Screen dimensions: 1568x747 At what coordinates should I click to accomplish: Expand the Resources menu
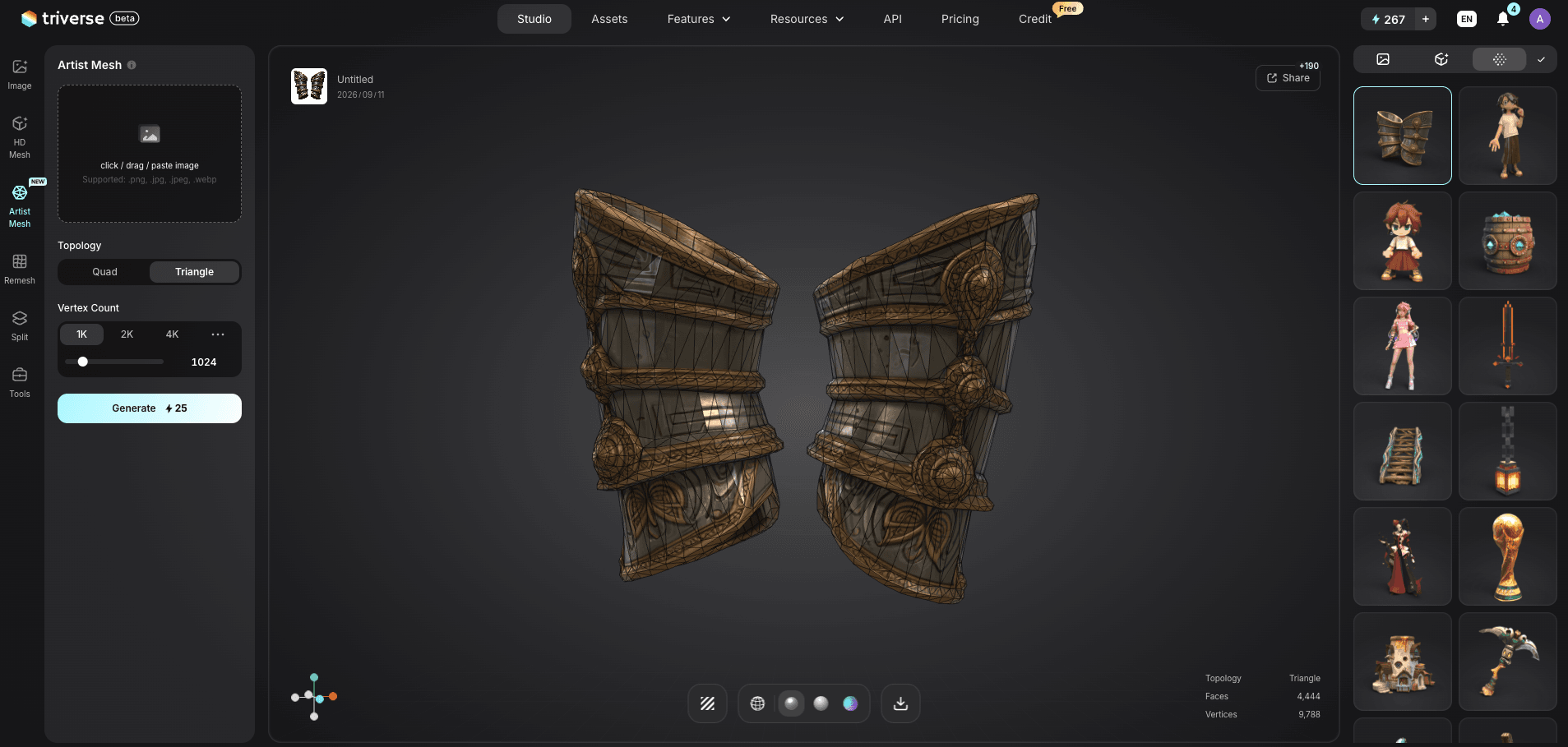(807, 19)
